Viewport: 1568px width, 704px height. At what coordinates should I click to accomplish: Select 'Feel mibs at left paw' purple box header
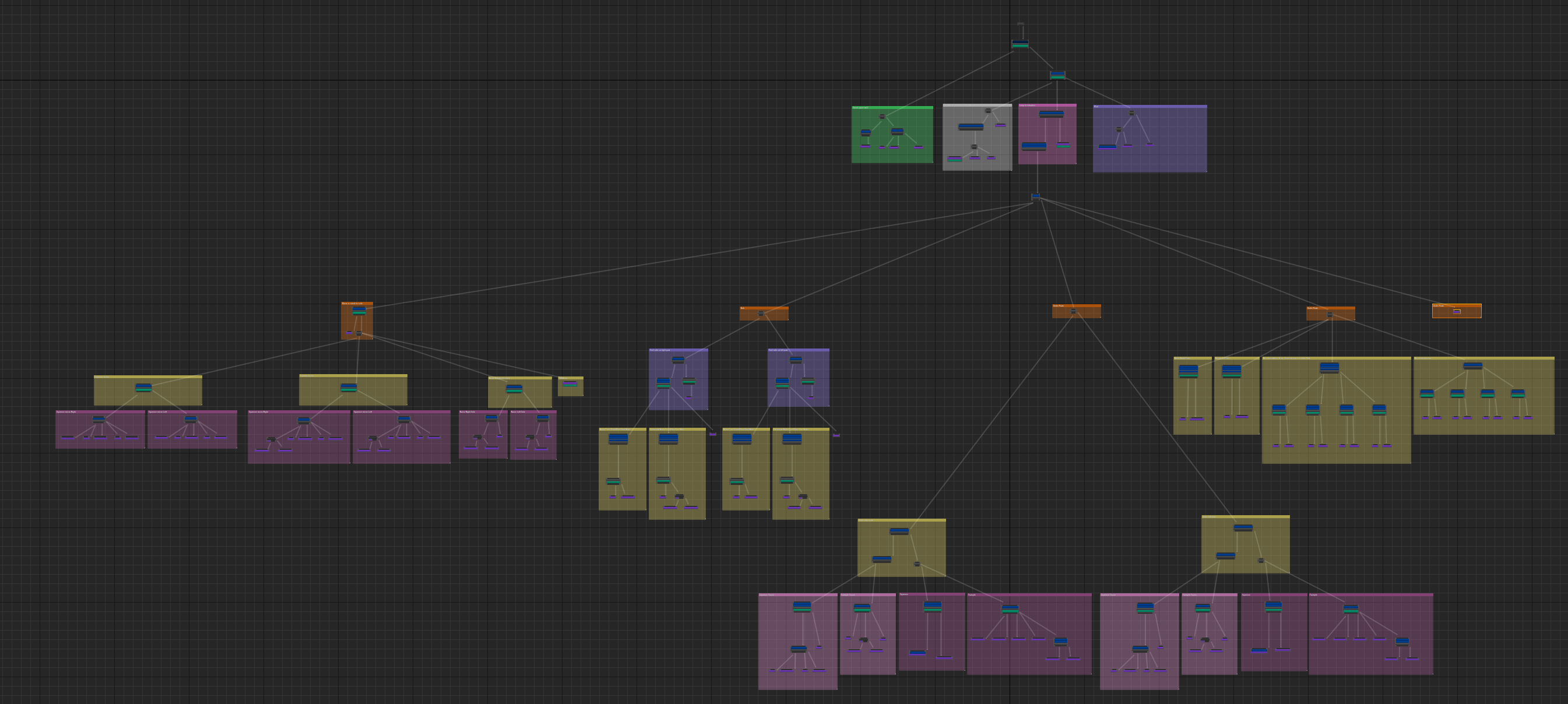click(x=798, y=350)
